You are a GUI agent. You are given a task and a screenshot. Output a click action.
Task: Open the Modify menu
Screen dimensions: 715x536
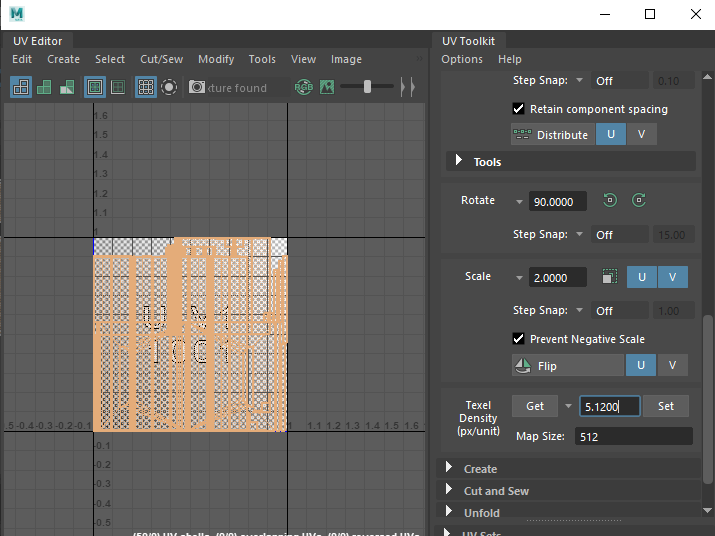coord(216,59)
